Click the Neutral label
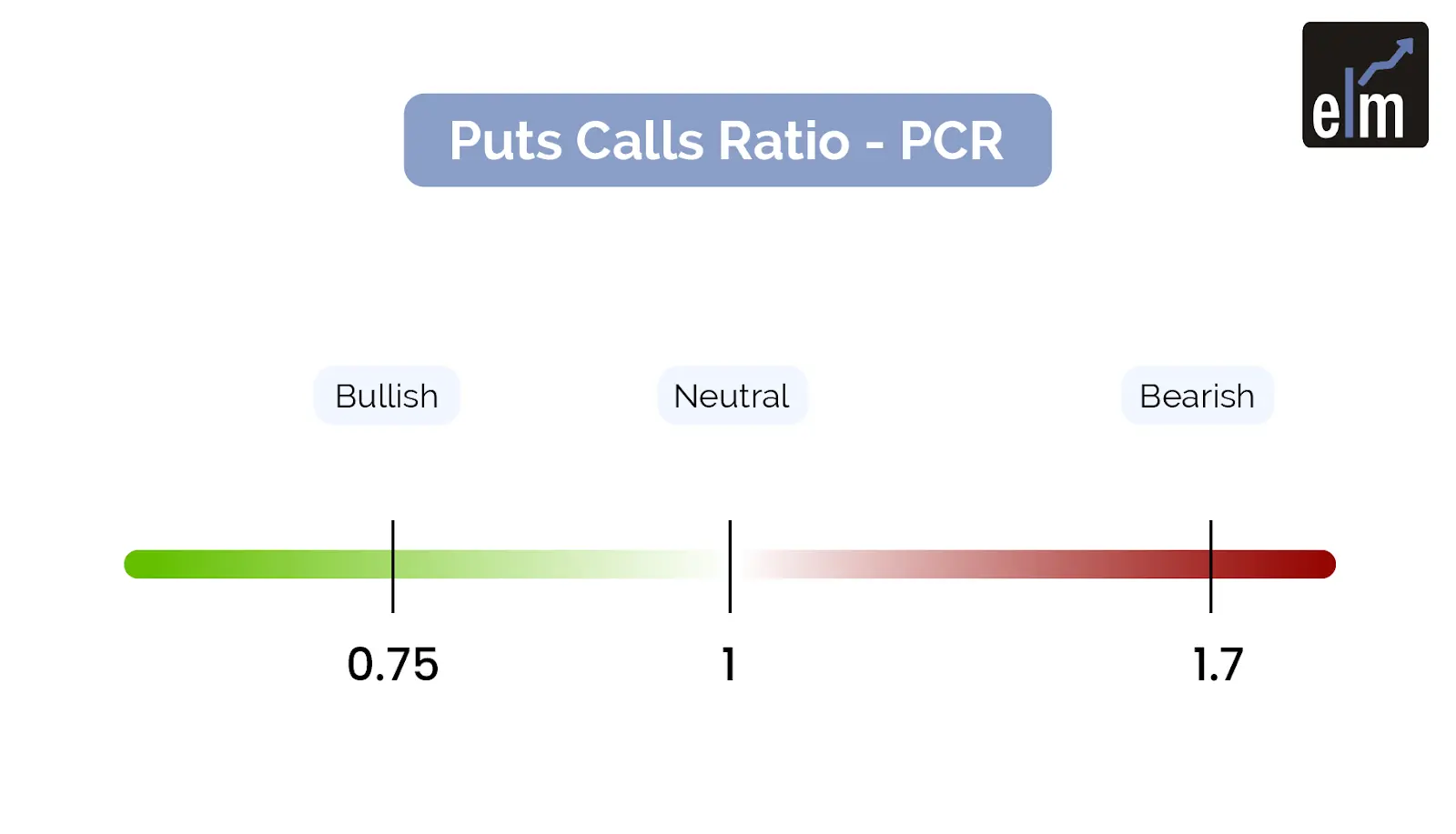1456x834 pixels. (732, 396)
